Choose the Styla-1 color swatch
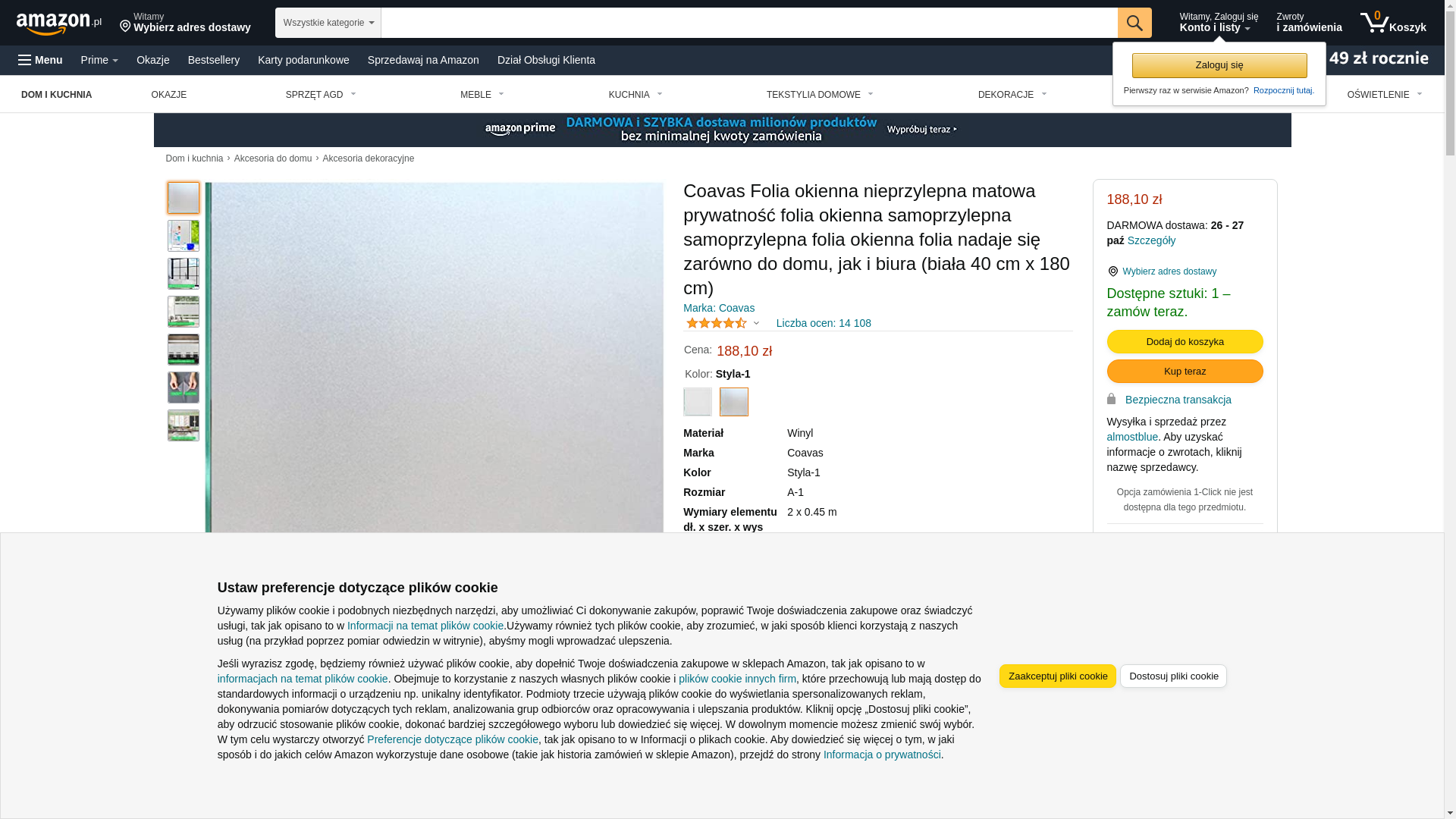Image resolution: width=1456 pixels, height=819 pixels. [734, 402]
